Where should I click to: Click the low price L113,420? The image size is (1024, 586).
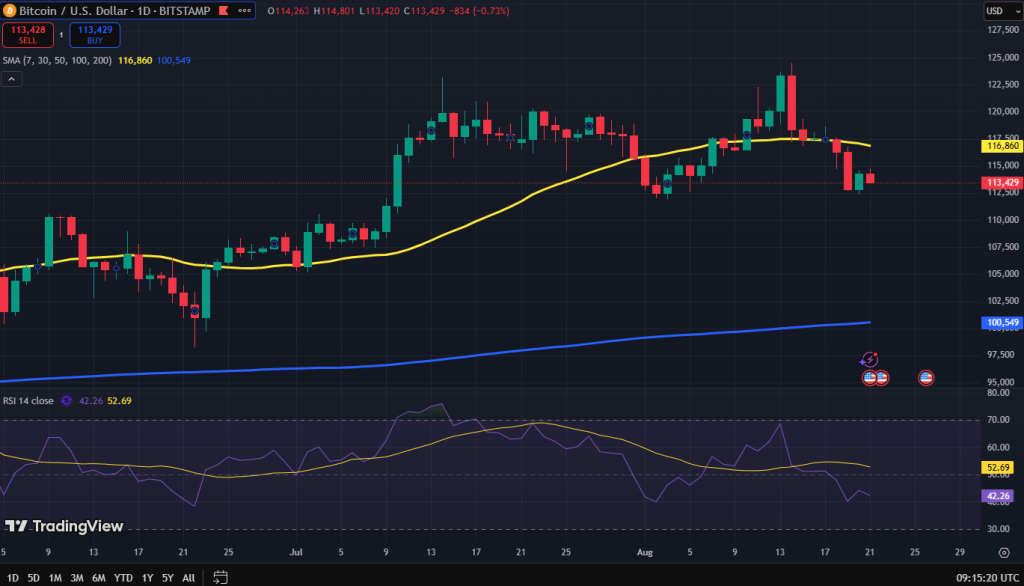point(379,11)
